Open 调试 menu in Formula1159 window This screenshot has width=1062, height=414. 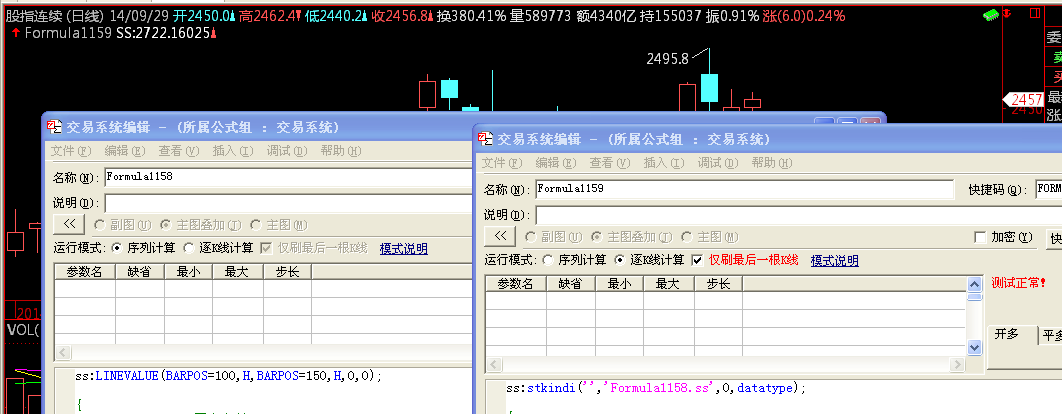tap(718, 163)
